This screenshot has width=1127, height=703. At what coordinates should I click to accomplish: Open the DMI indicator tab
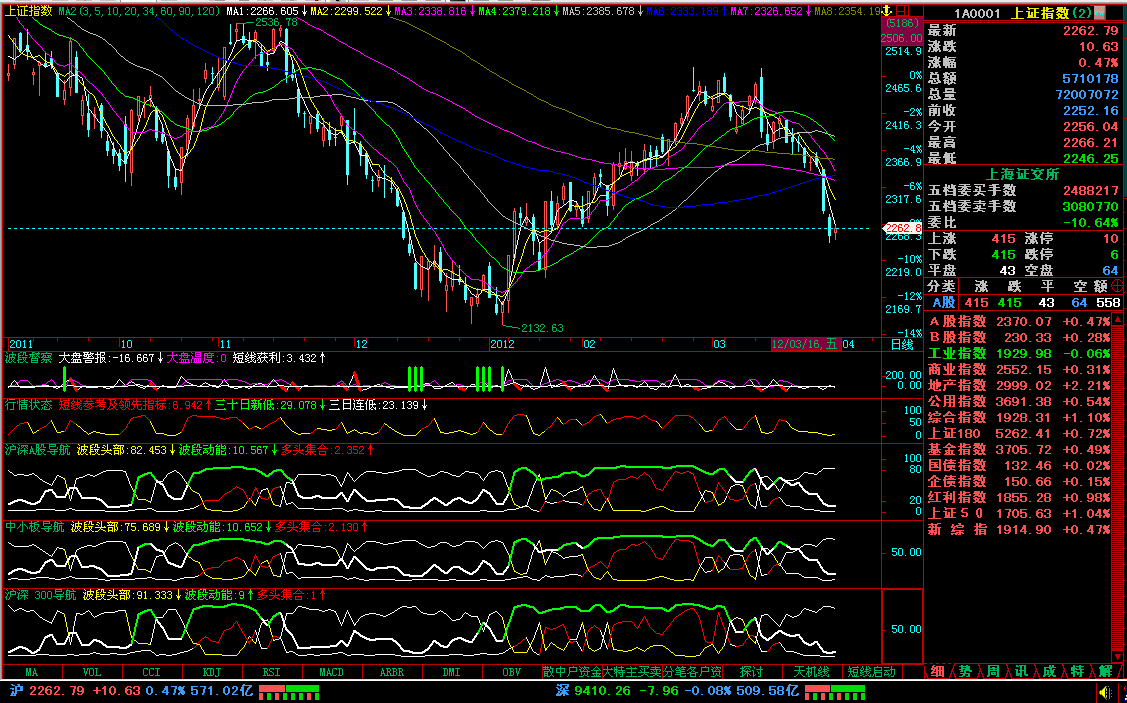451,672
